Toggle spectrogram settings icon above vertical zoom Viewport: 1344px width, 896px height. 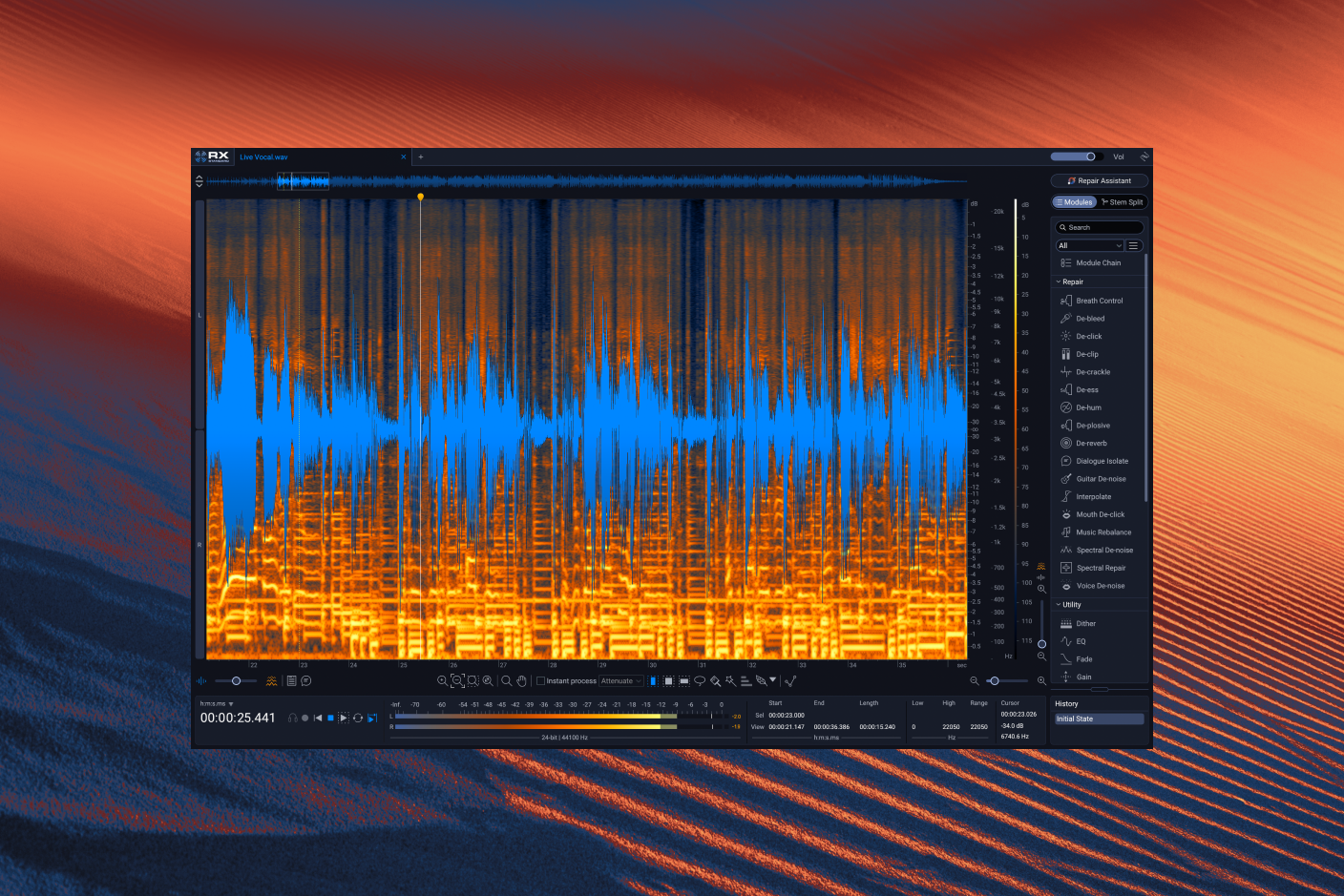click(1041, 566)
